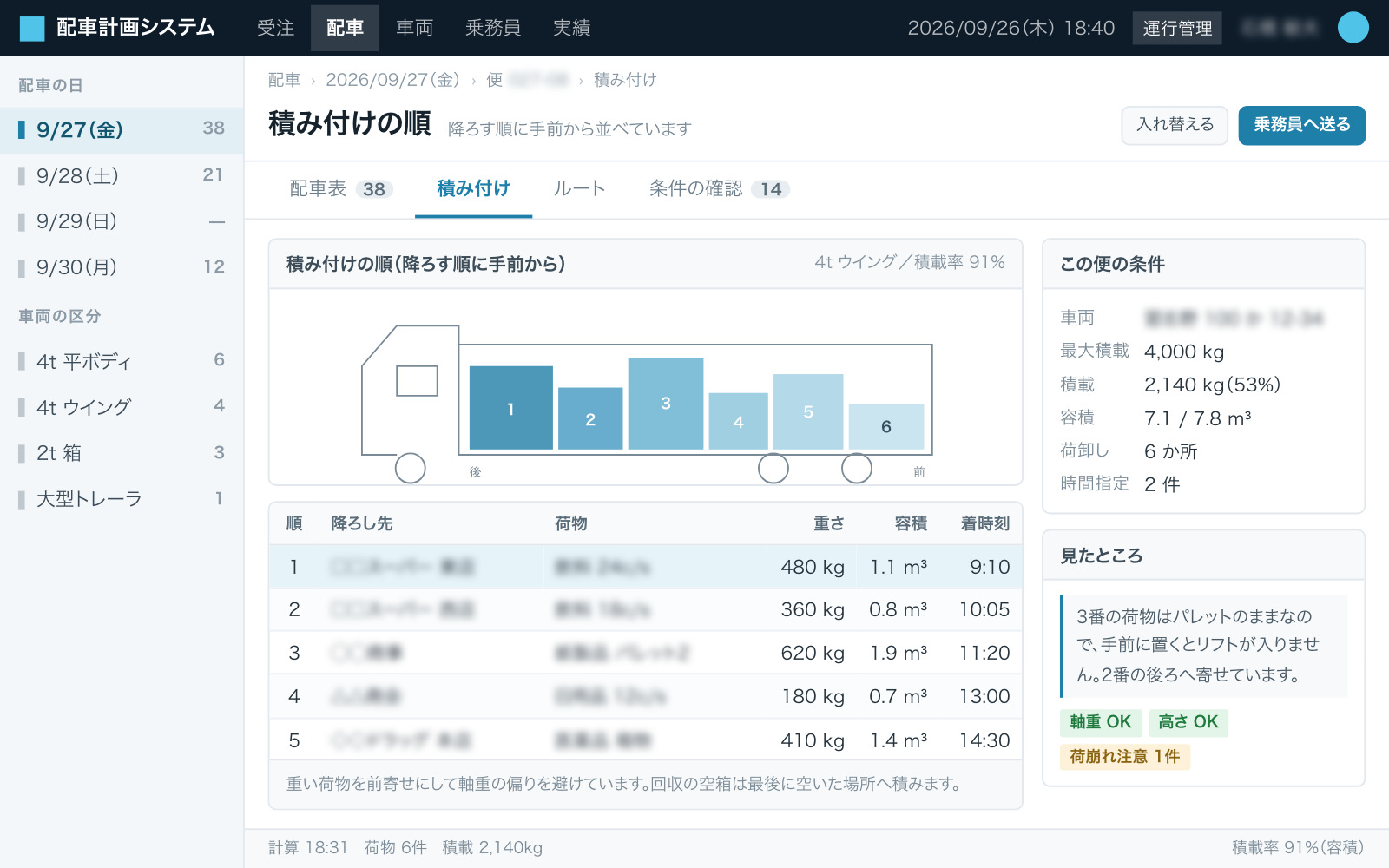Viewport: 1389px width, 868px height.
Task: Open the 条件の確認 tab
Action: pyautogui.click(x=719, y=189)
